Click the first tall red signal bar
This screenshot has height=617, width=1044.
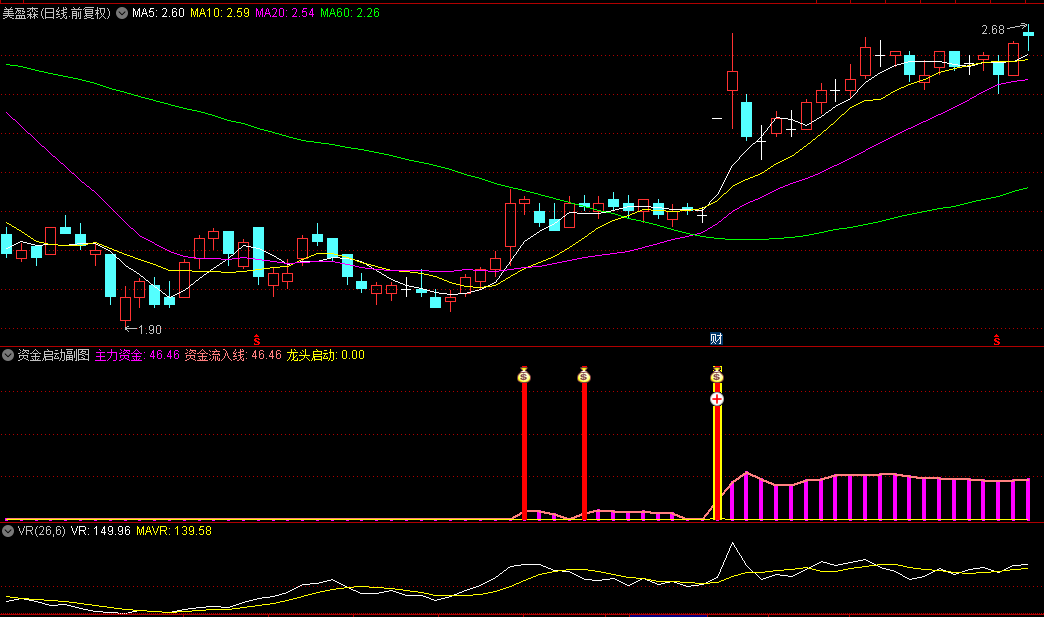524,451
